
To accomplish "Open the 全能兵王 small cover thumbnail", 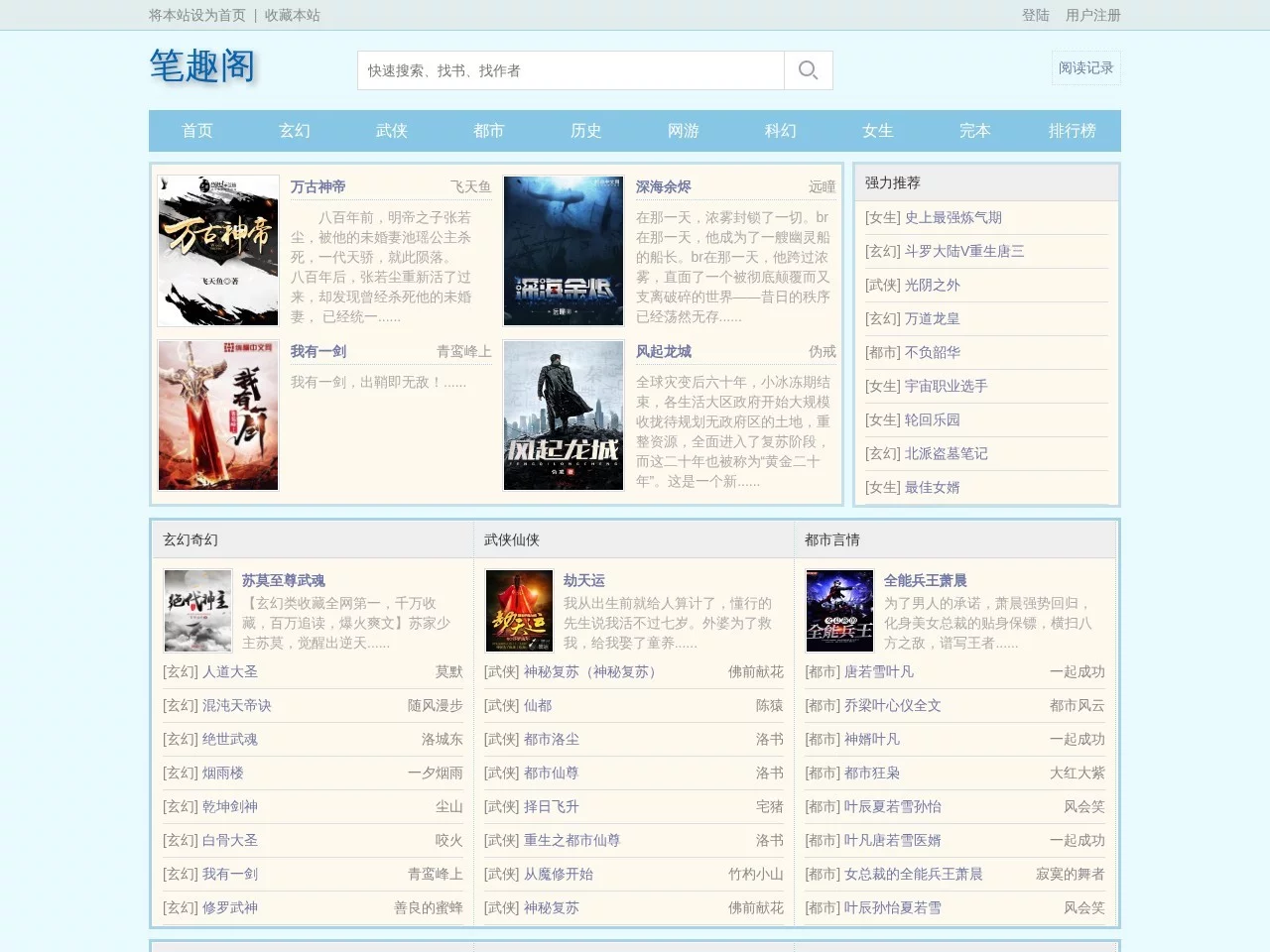I will click(839, 611).
